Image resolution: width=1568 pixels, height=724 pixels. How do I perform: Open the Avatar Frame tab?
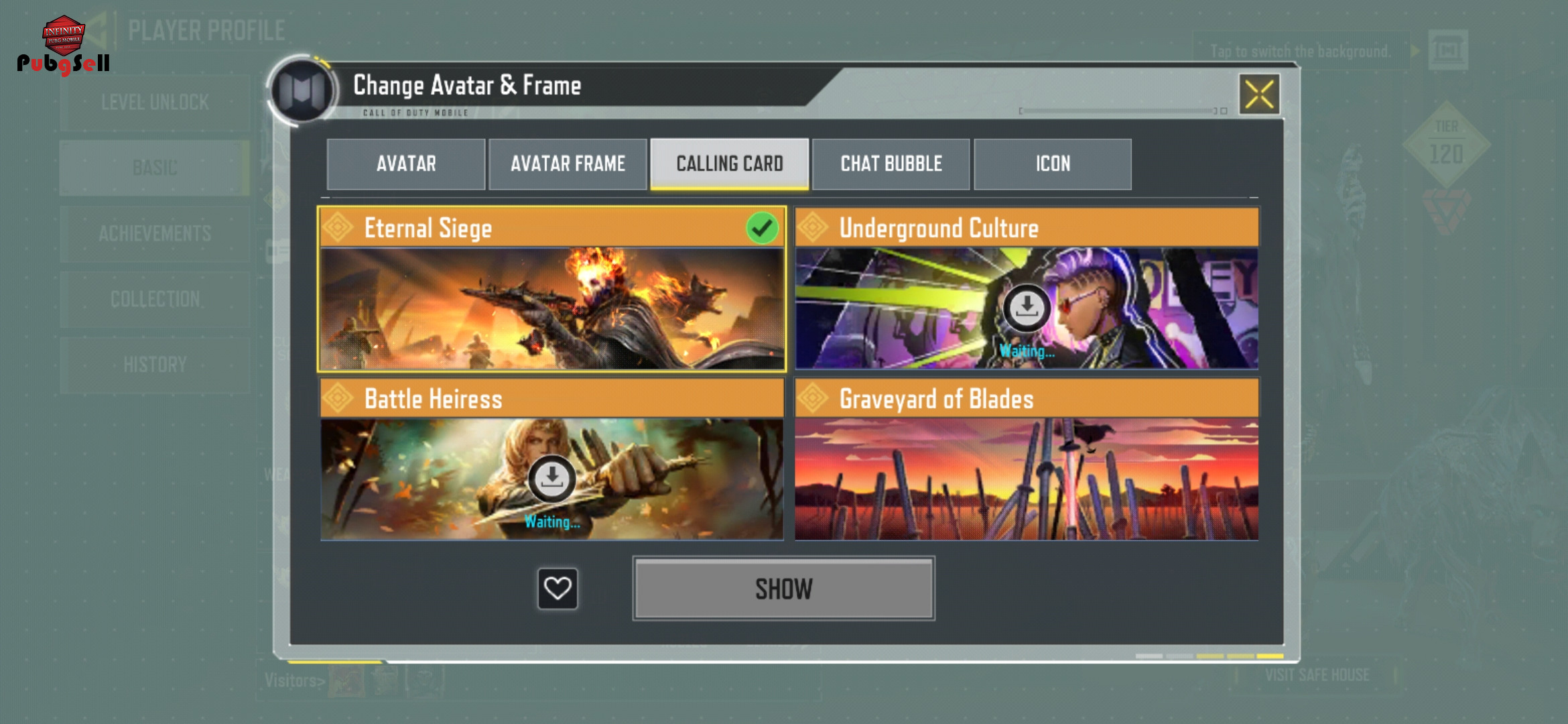tap(568, 164)
